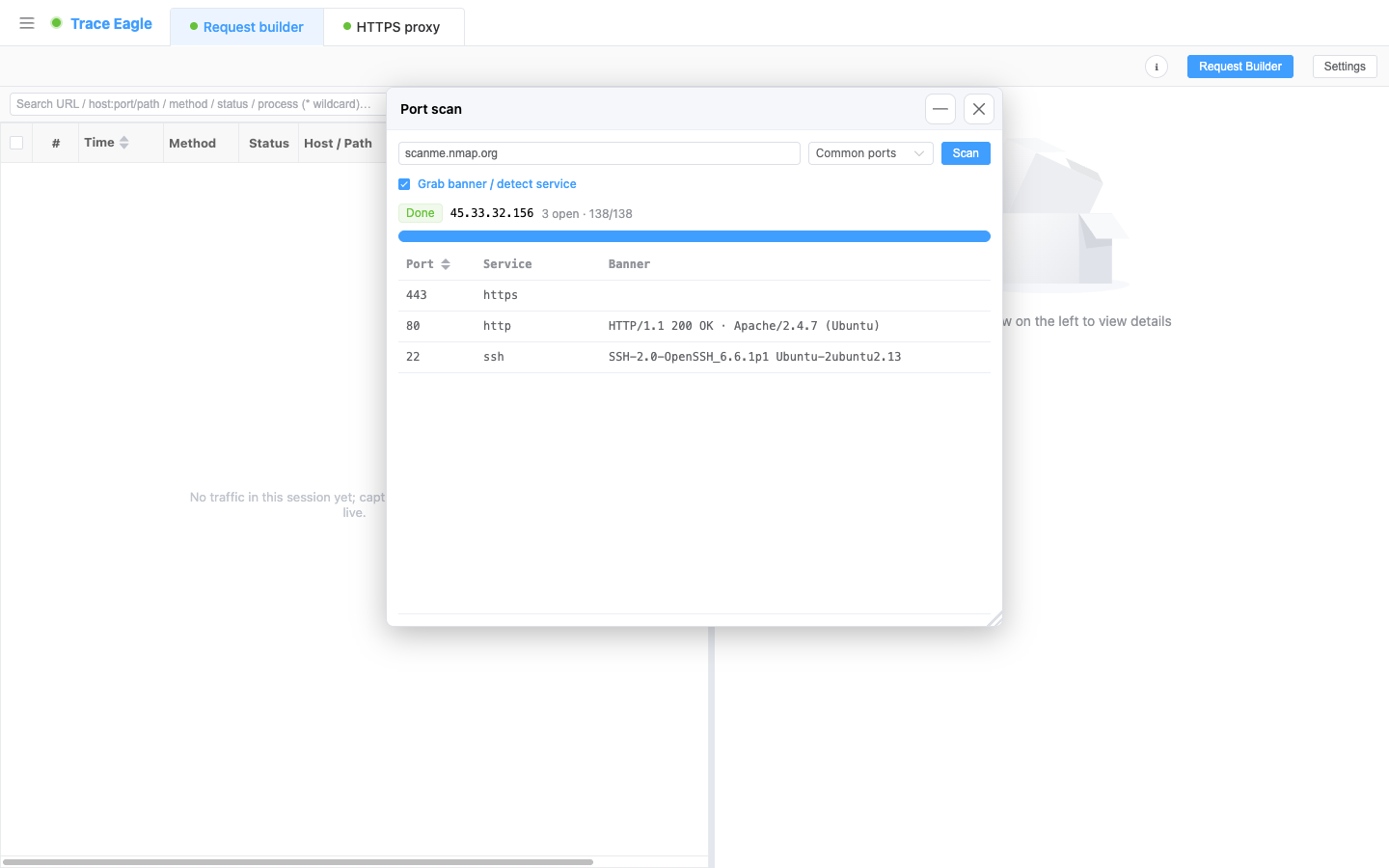
Task: Switch to the Request builder tab
Action: point(247,27)
